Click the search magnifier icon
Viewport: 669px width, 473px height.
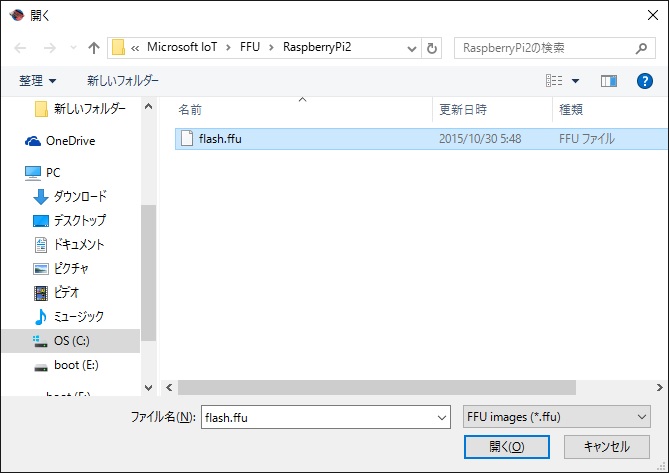pos(641,48)
